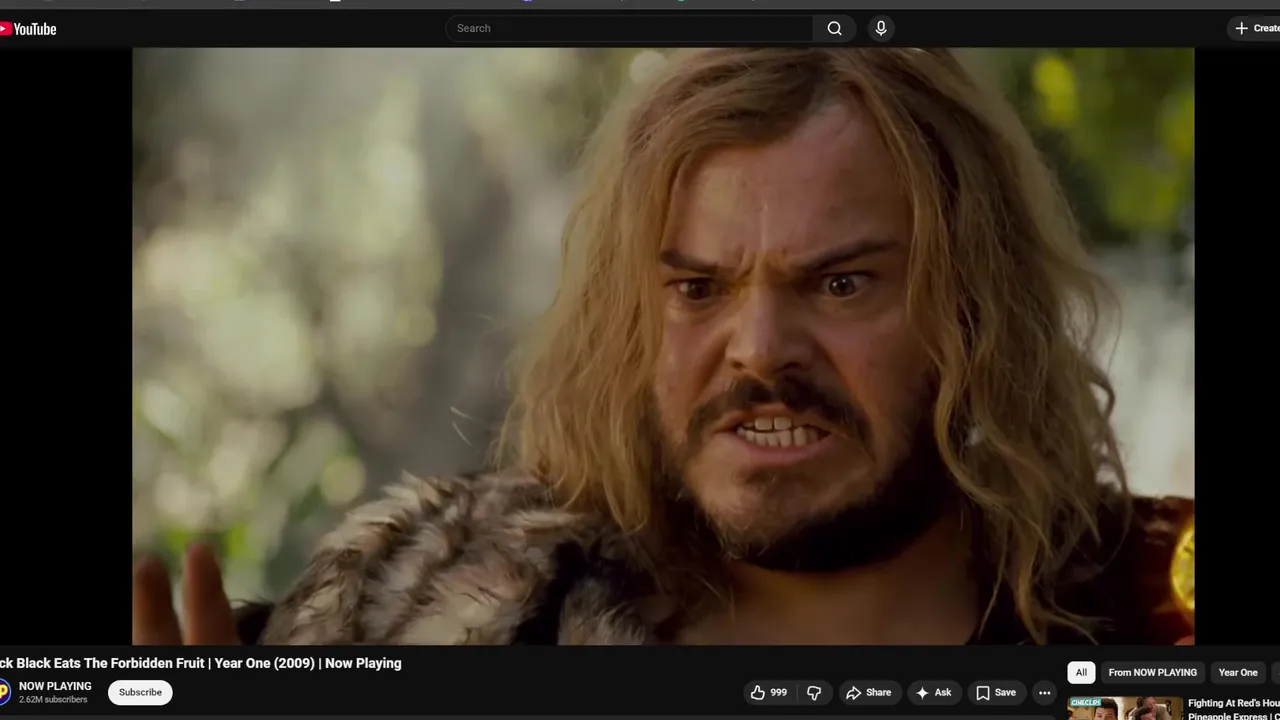Share this video
This screenshot has width=1280, height=720.
868,692
